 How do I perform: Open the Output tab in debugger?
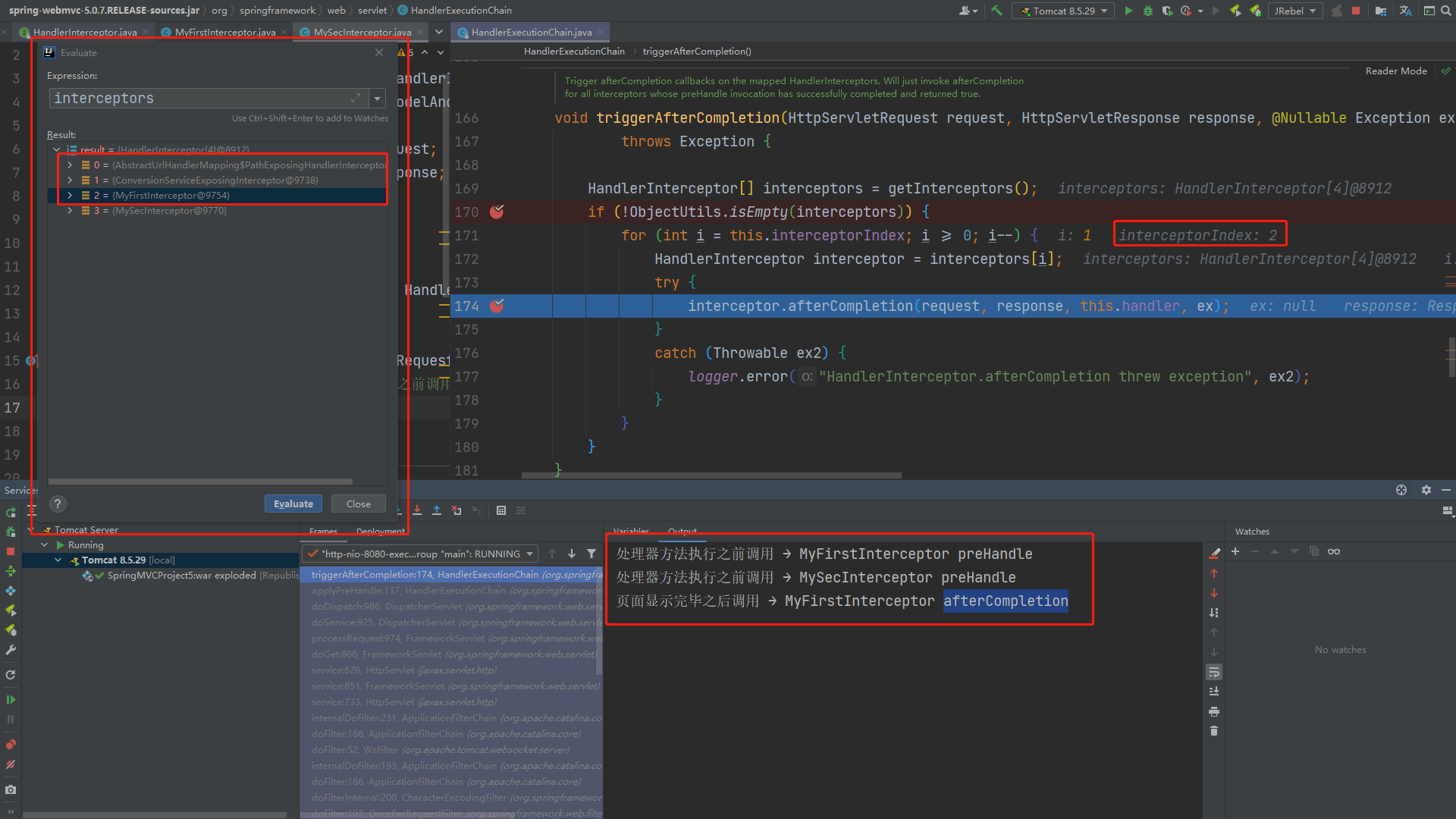(682, 532)
